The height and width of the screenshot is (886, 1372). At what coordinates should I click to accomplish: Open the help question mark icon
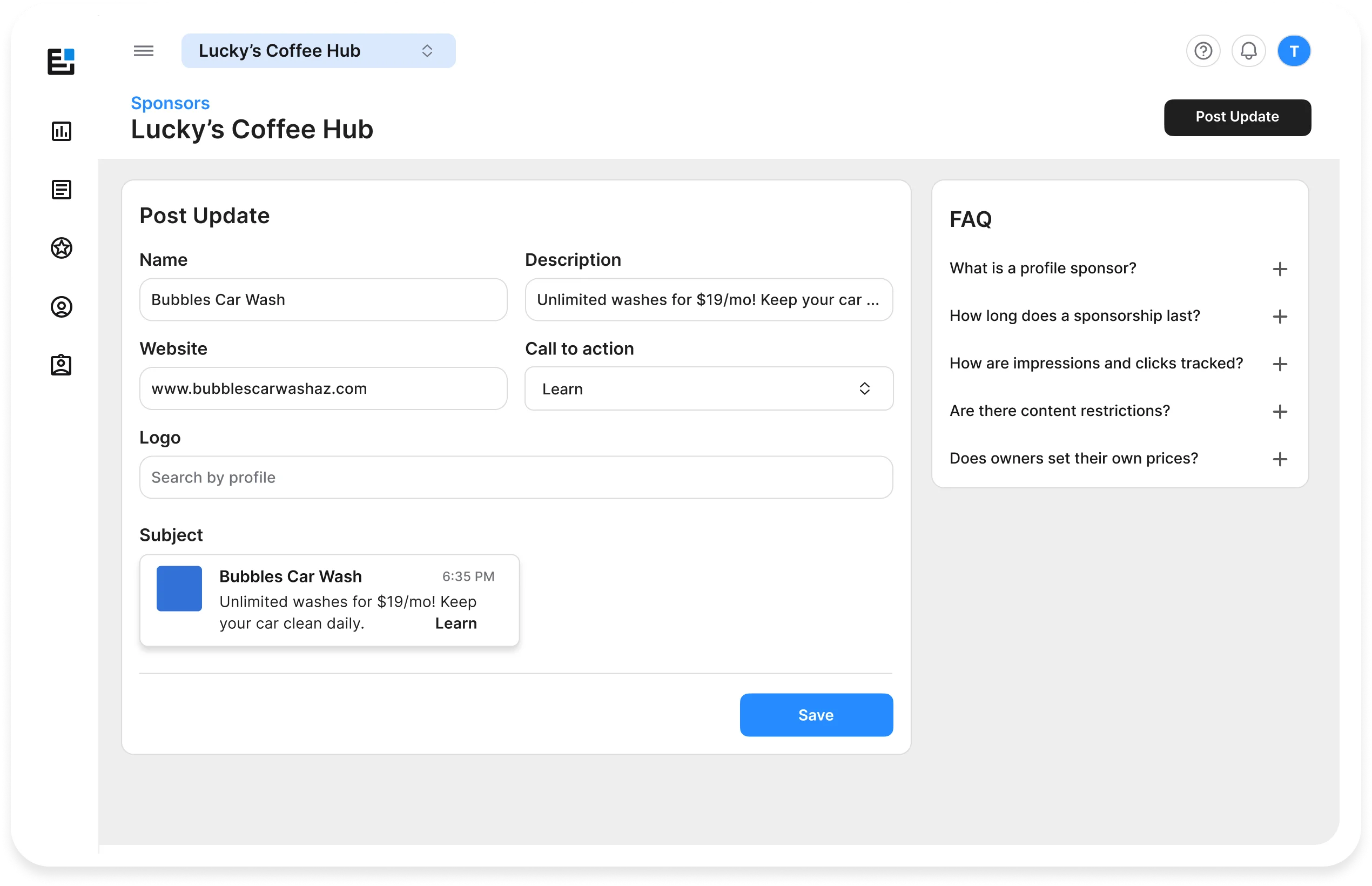pyautogui.click(x=1203, y=51)
